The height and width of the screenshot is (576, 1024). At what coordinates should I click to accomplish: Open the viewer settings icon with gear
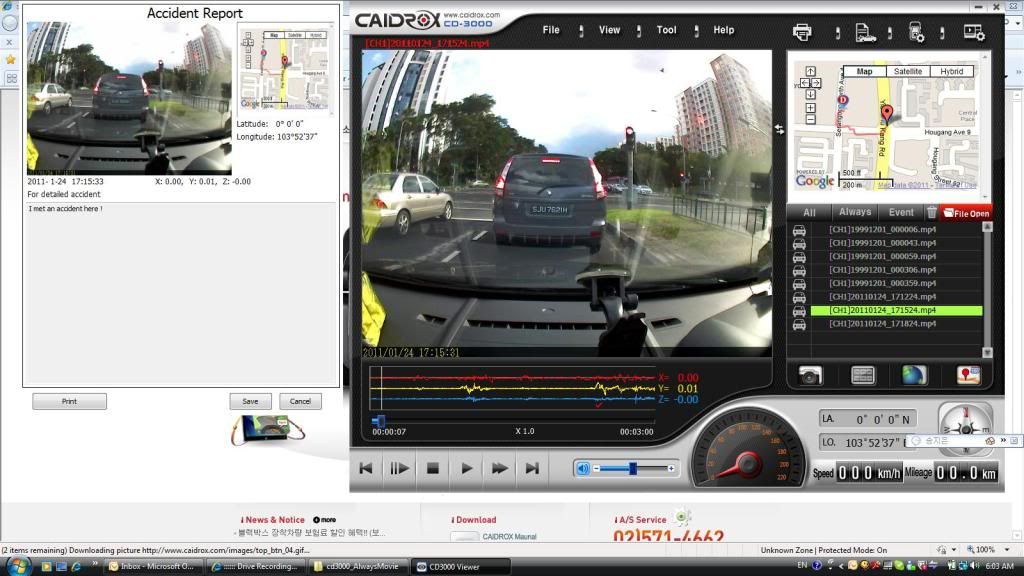974,32
